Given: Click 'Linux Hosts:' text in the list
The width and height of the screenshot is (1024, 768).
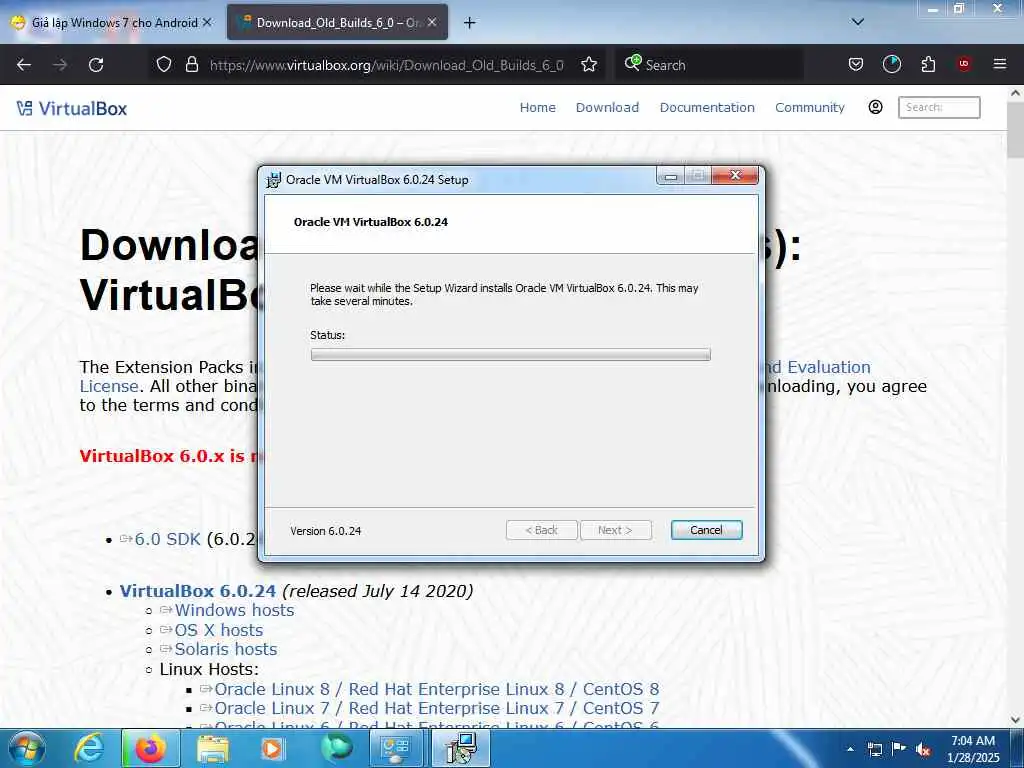Looking at the screenshot, I should pos(209,669).
